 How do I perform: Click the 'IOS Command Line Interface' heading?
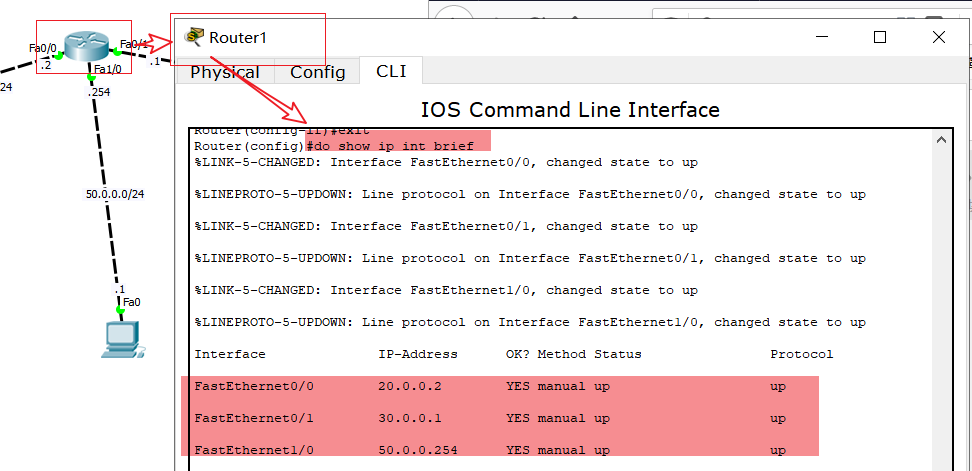(x=570, y=110)
